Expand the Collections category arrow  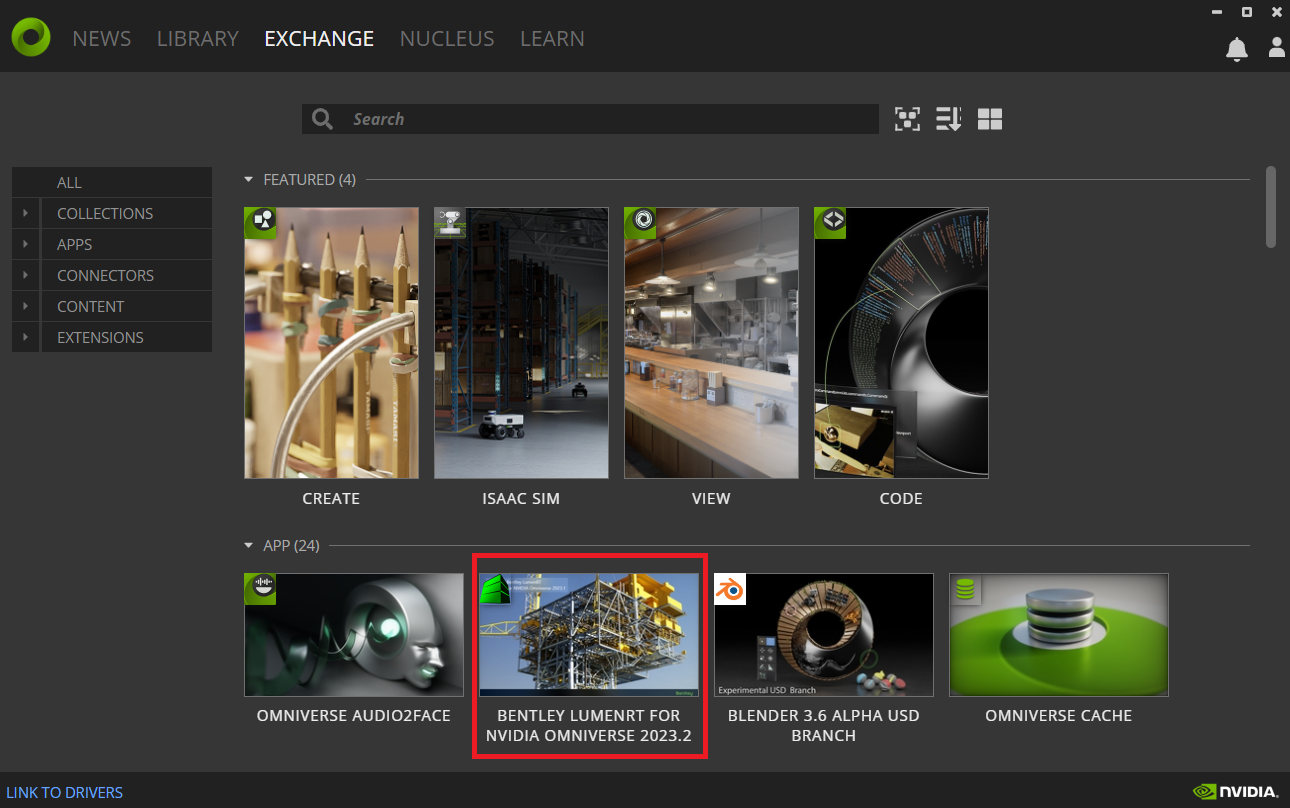tap(25, 213)
